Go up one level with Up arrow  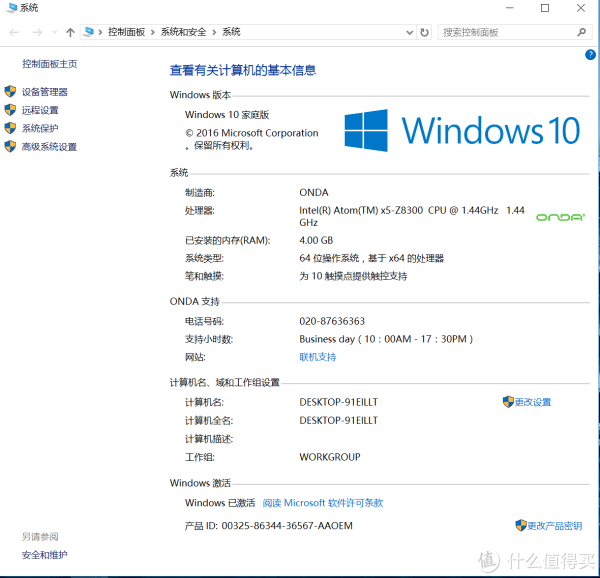70,32
